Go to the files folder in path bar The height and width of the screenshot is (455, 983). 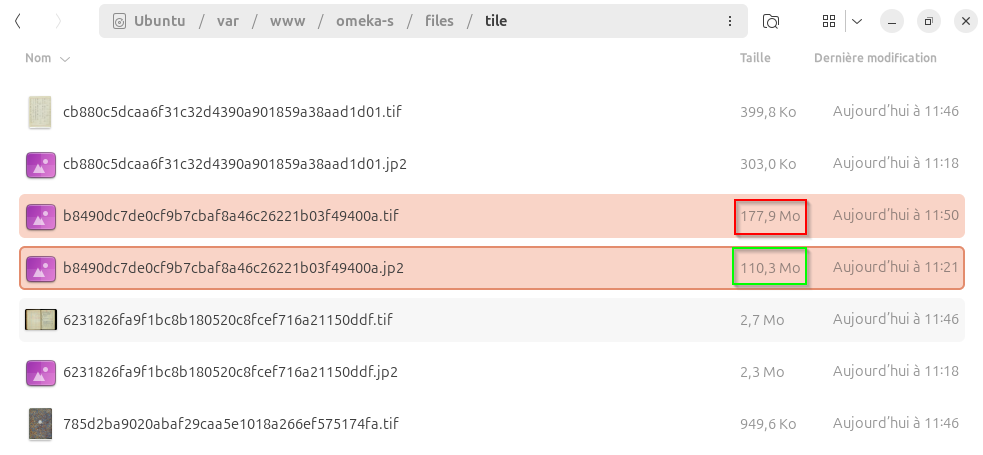441,21
